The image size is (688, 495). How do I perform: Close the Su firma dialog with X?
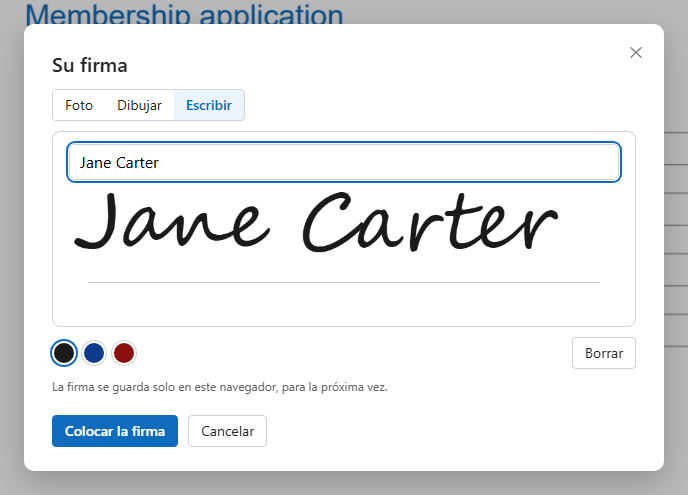[x=635, y=53]
